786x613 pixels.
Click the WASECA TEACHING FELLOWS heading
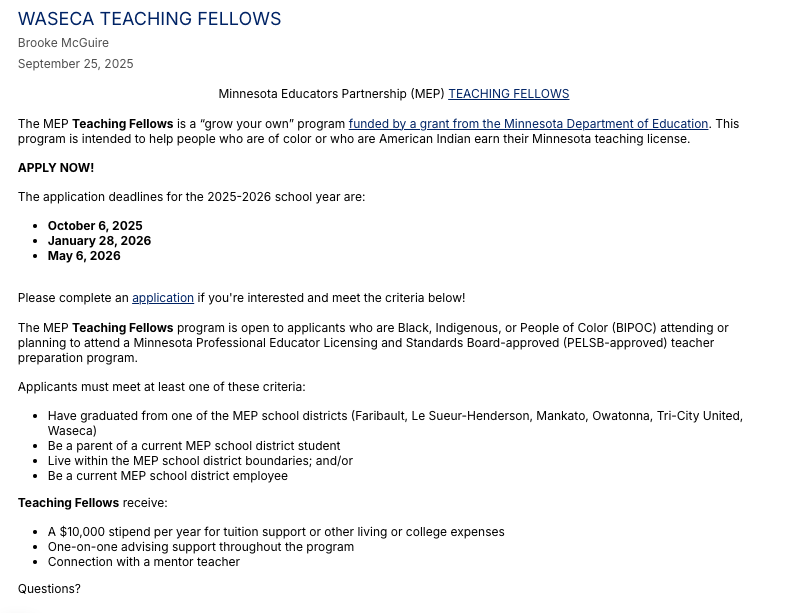pos(150,19)
